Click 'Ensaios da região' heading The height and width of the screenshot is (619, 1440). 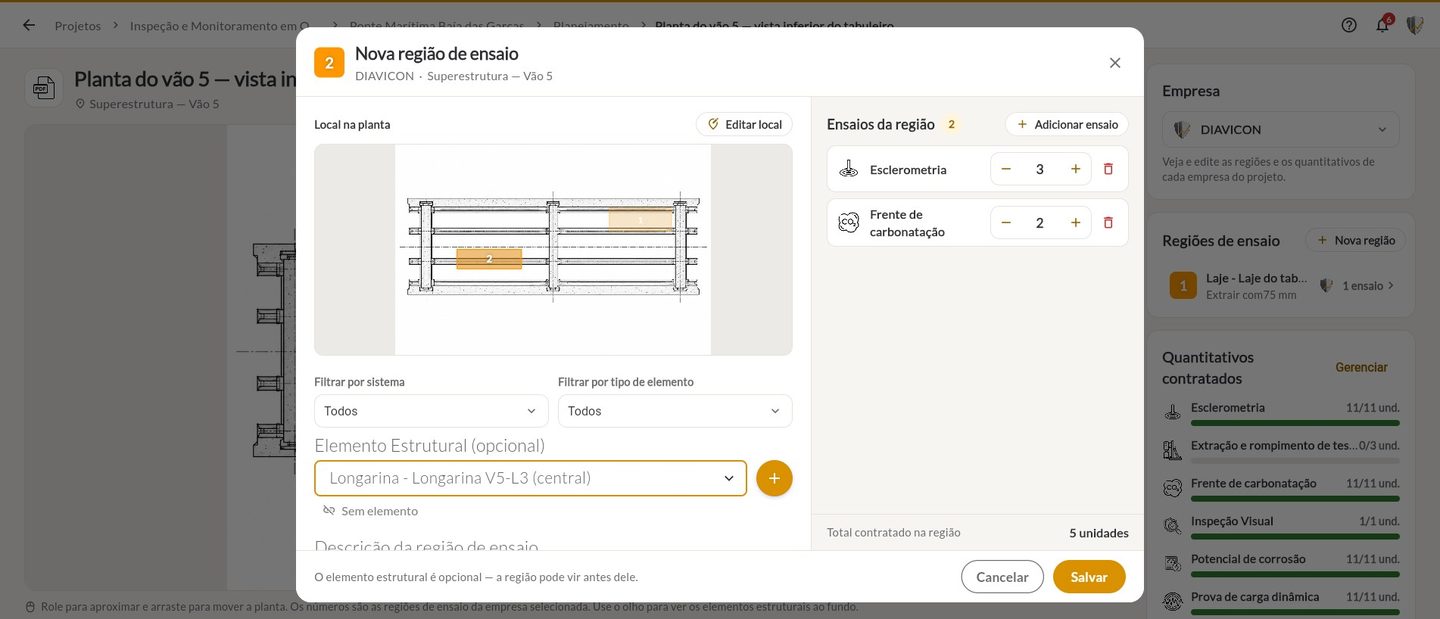pyautogui.click(x=881, y=124)
